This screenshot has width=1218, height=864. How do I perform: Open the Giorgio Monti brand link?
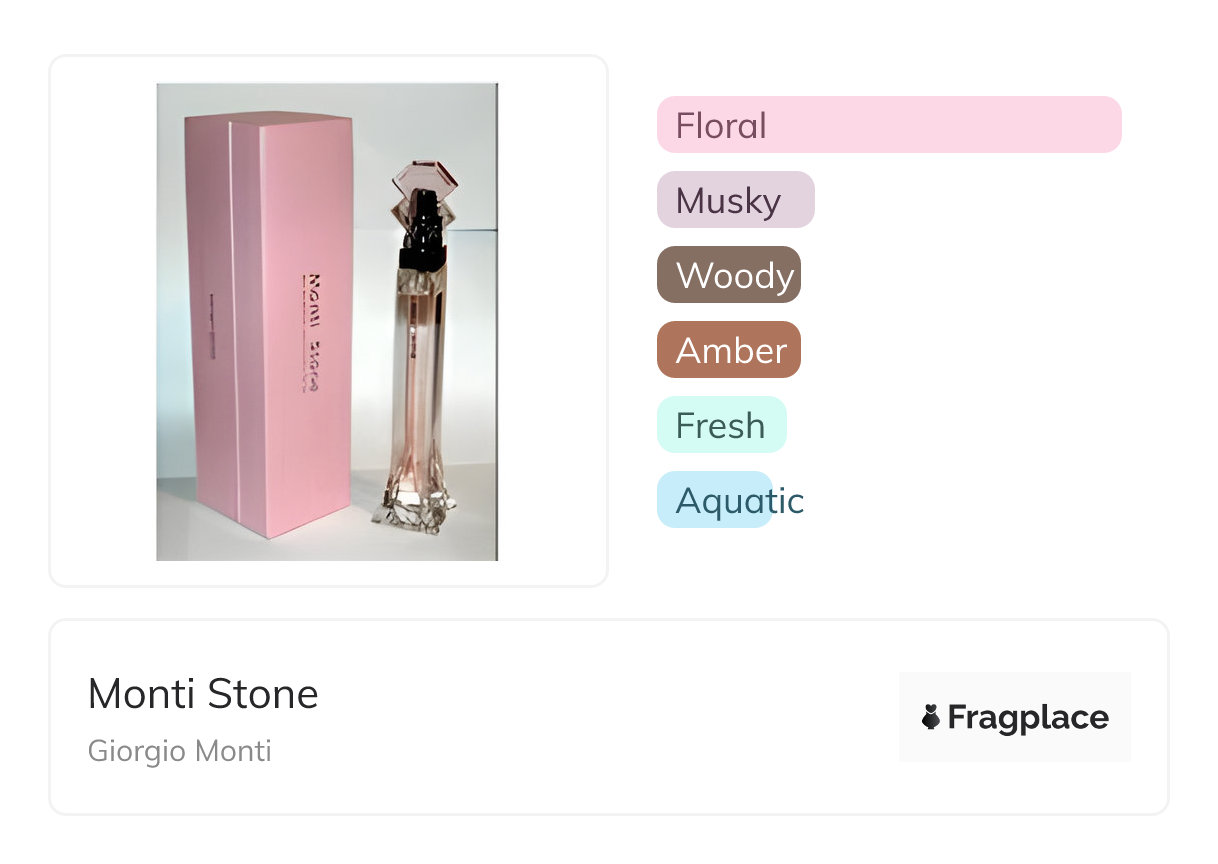pos(180,751)
